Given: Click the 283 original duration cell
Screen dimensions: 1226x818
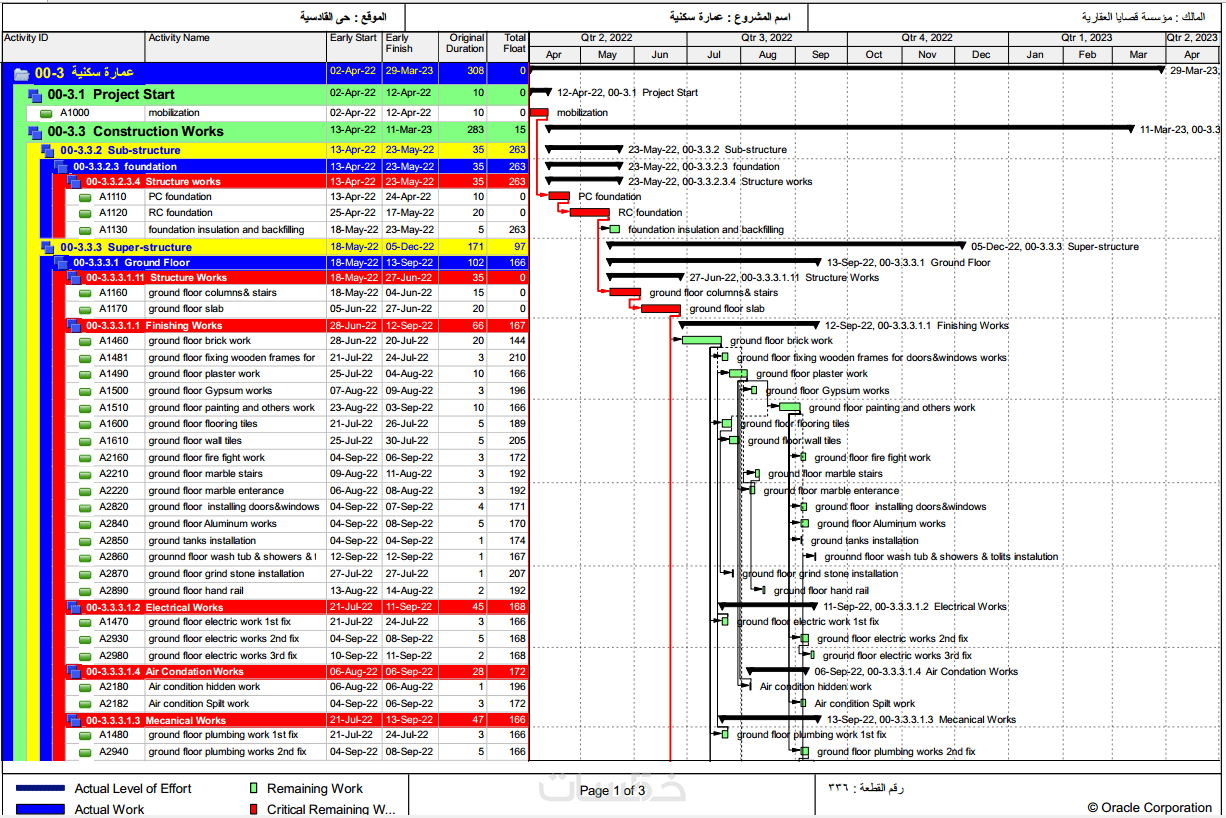Looking at the screenshot, I should (463, 131).
